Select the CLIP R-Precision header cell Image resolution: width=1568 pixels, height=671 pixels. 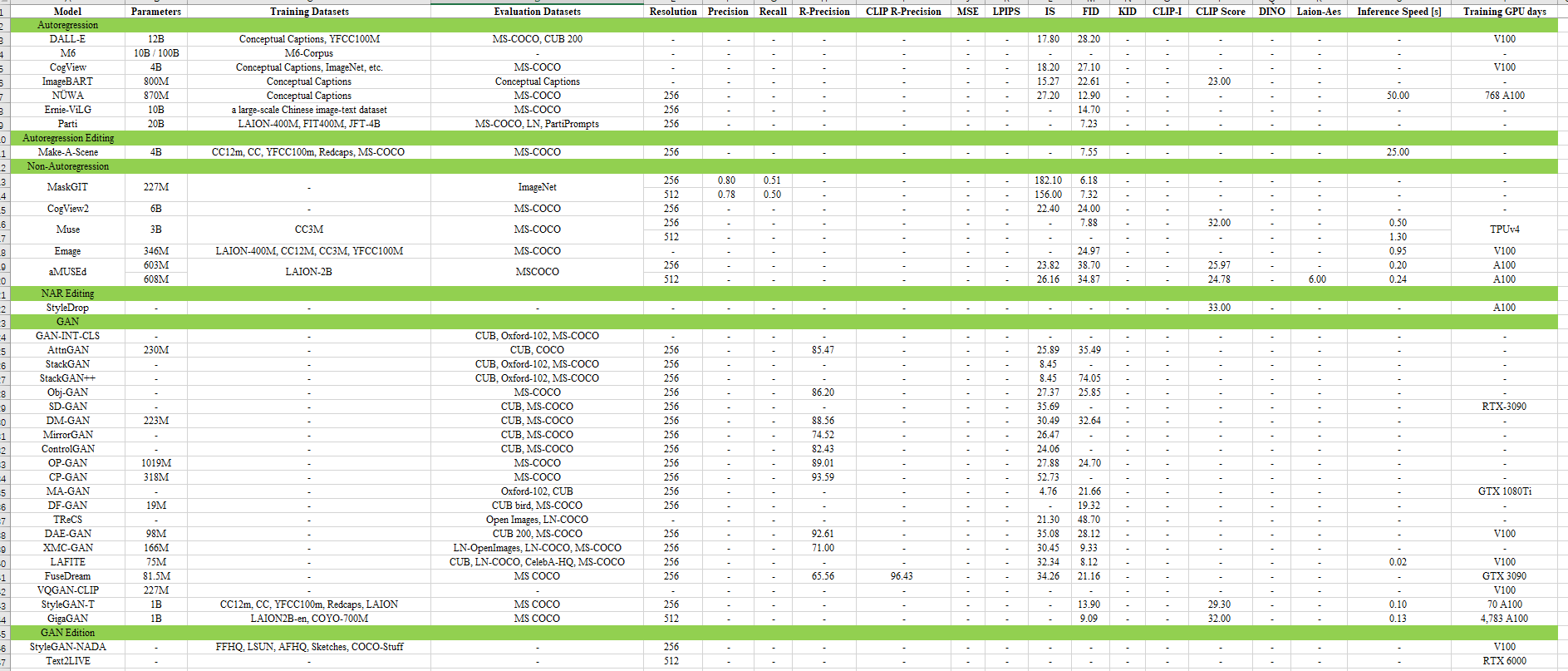click(x=903, y=12)
